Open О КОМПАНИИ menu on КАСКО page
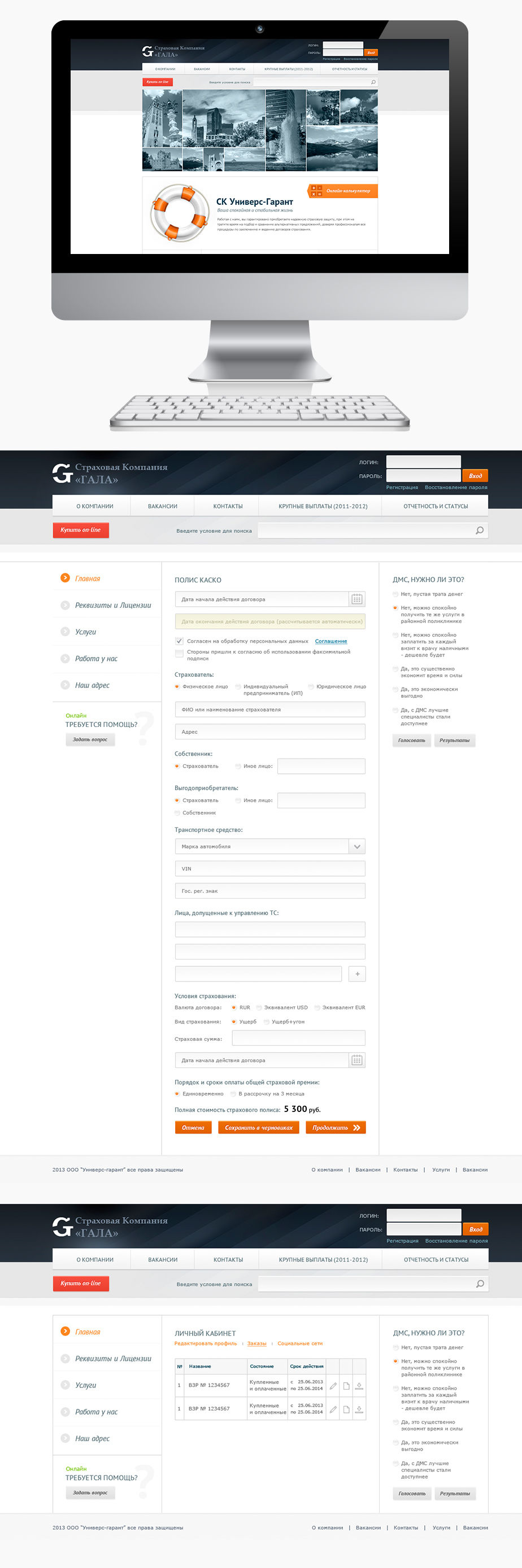The height and width of the screenshot is (1568, 522). (94, 506)
